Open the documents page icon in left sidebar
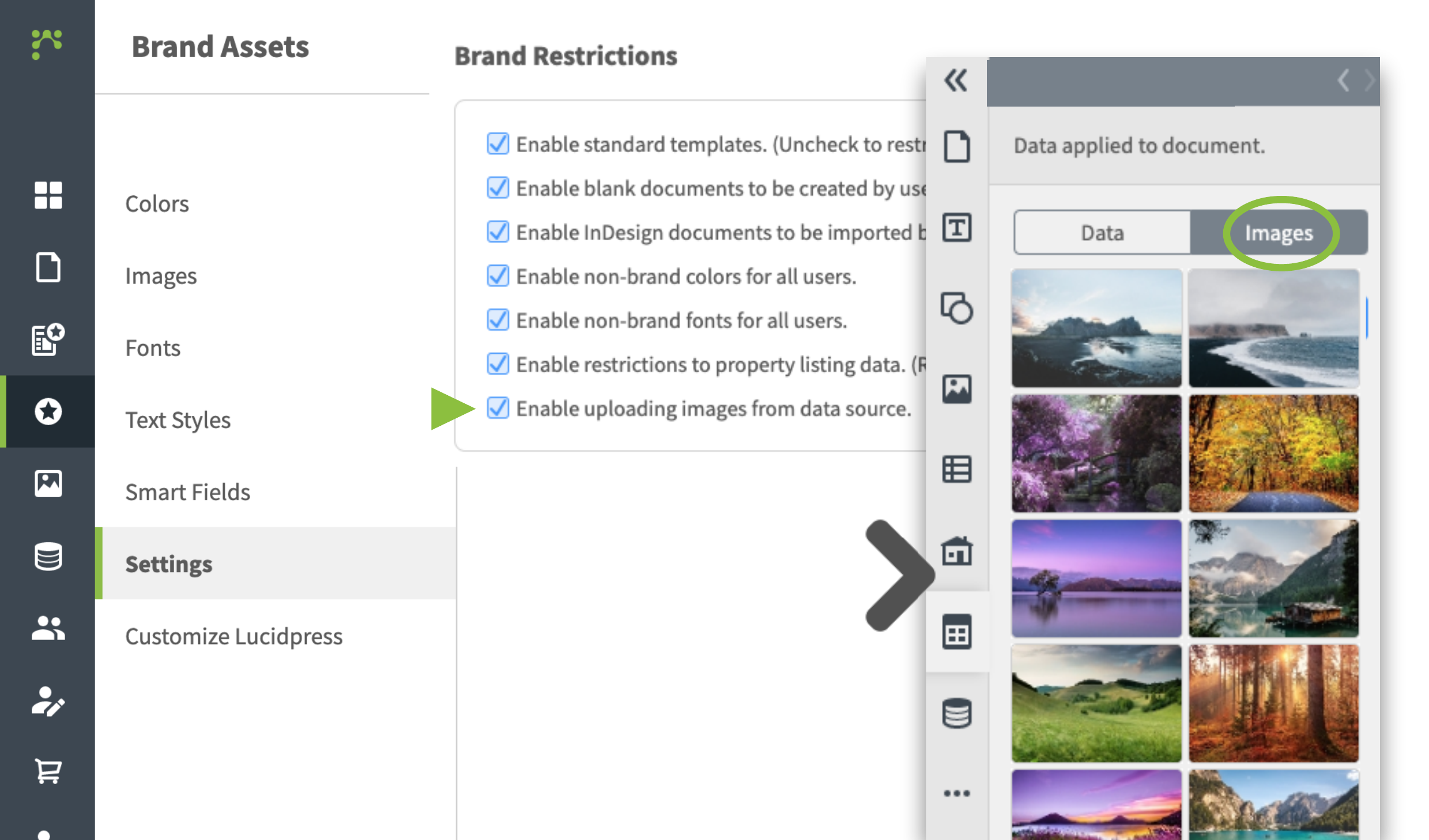 pyautogui.click(x=48, y=267)
